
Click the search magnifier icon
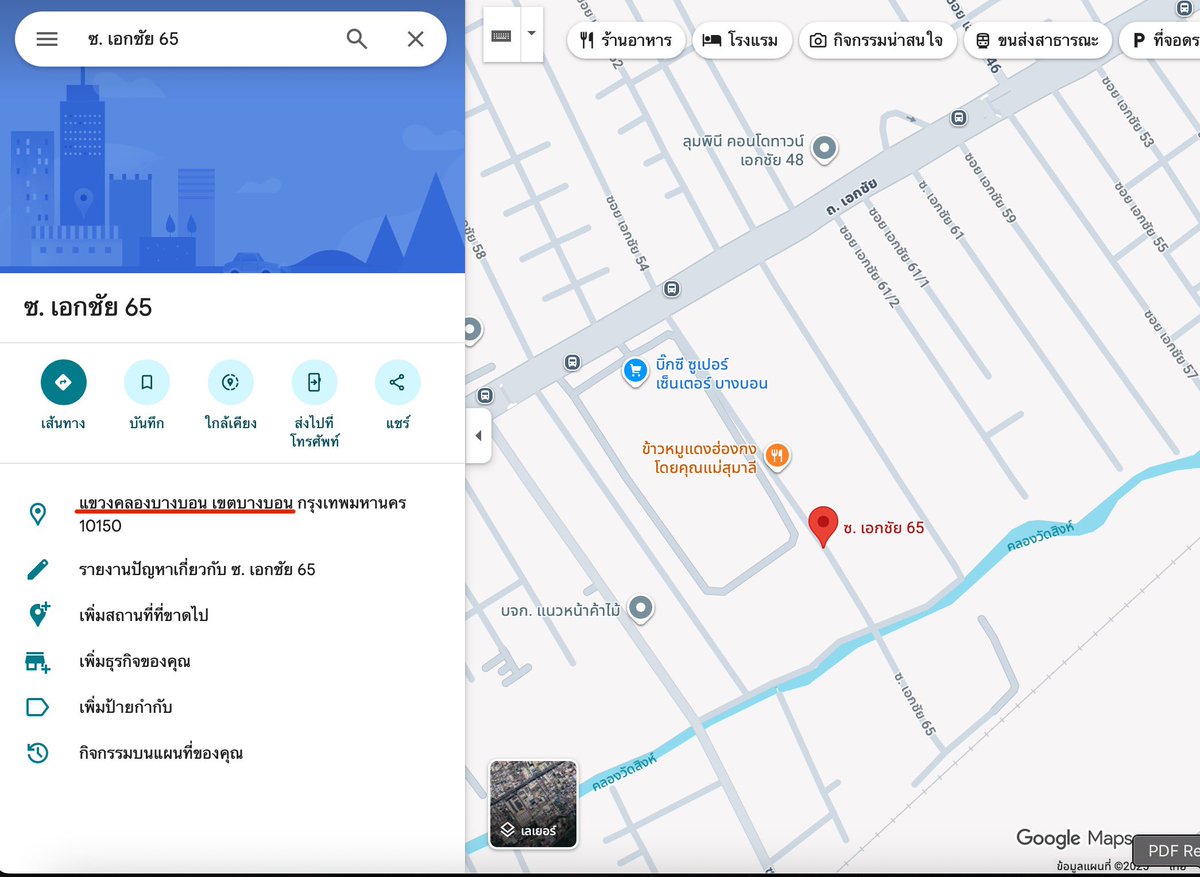[357, 39]
